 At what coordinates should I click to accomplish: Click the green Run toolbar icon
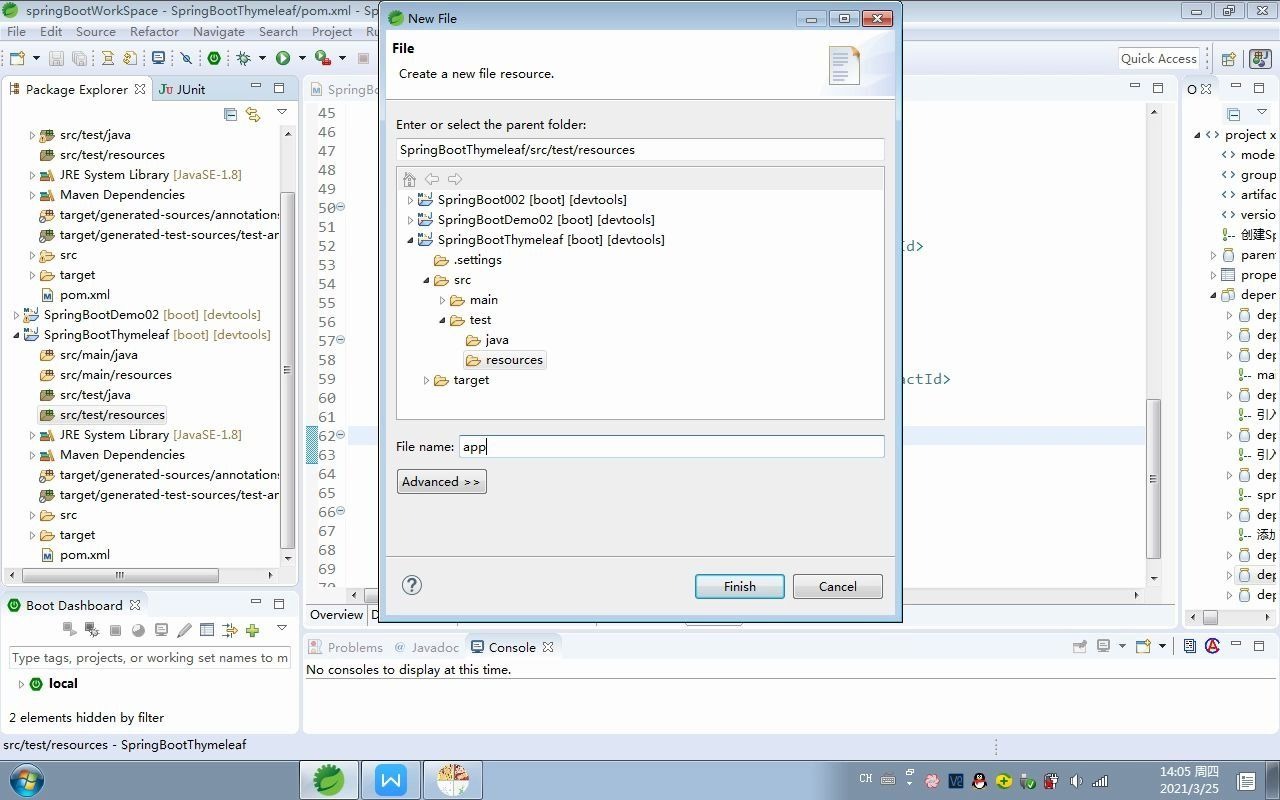click(x=283, y=58)
